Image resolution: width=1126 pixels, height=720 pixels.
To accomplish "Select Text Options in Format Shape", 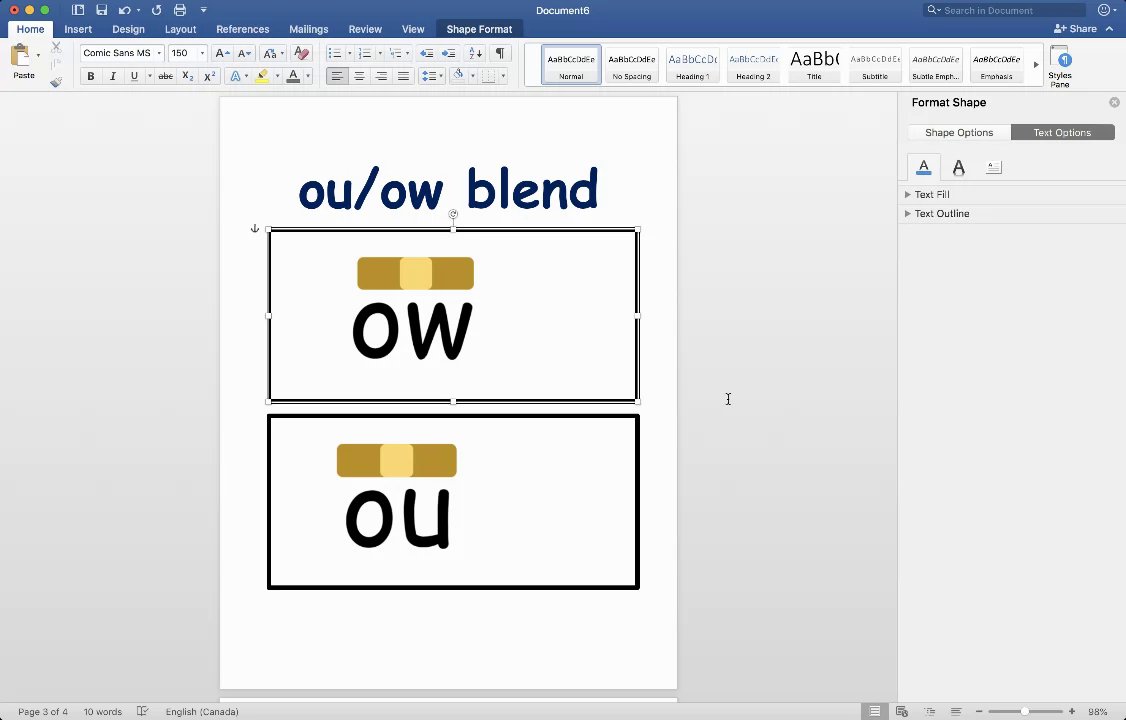I will (x=1062, y=133).
